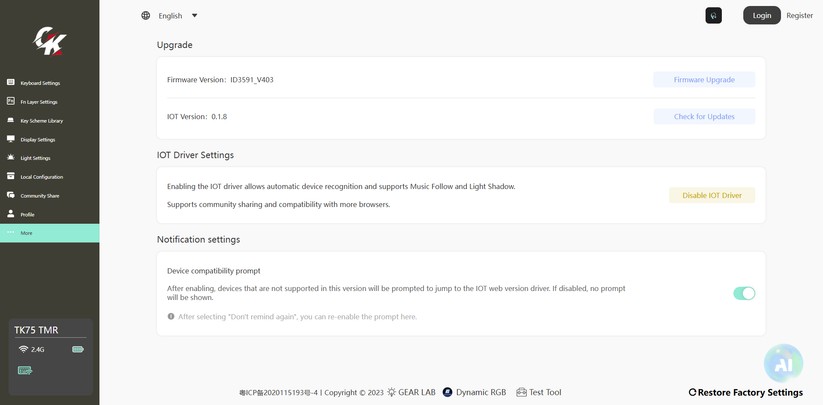Screen dimensions: 823x405
Task: Click the battery icon beside 2.4G
Action: point(78,349)
